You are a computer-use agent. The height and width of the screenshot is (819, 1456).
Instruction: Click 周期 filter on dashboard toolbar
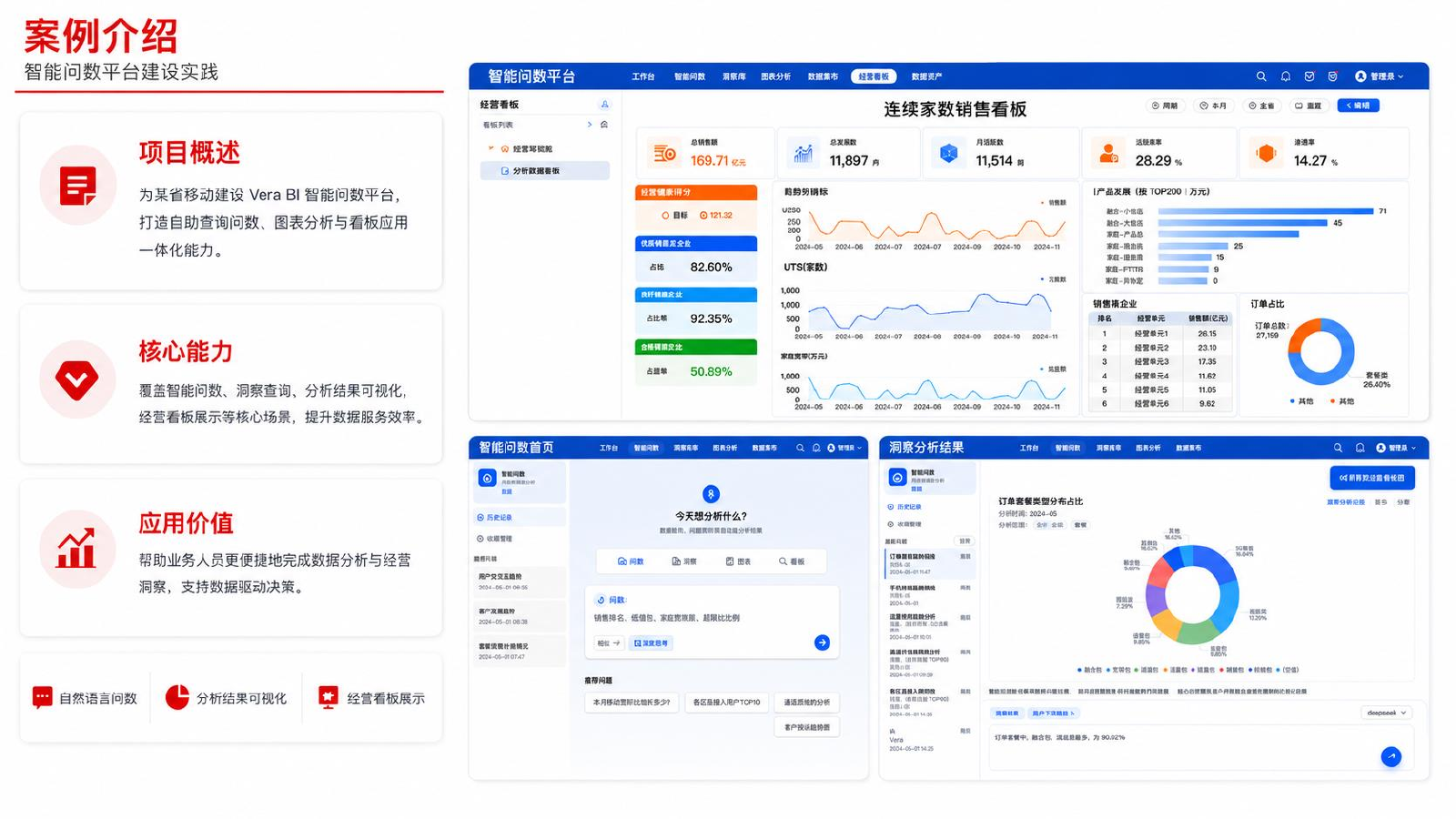click(1165, 106)
